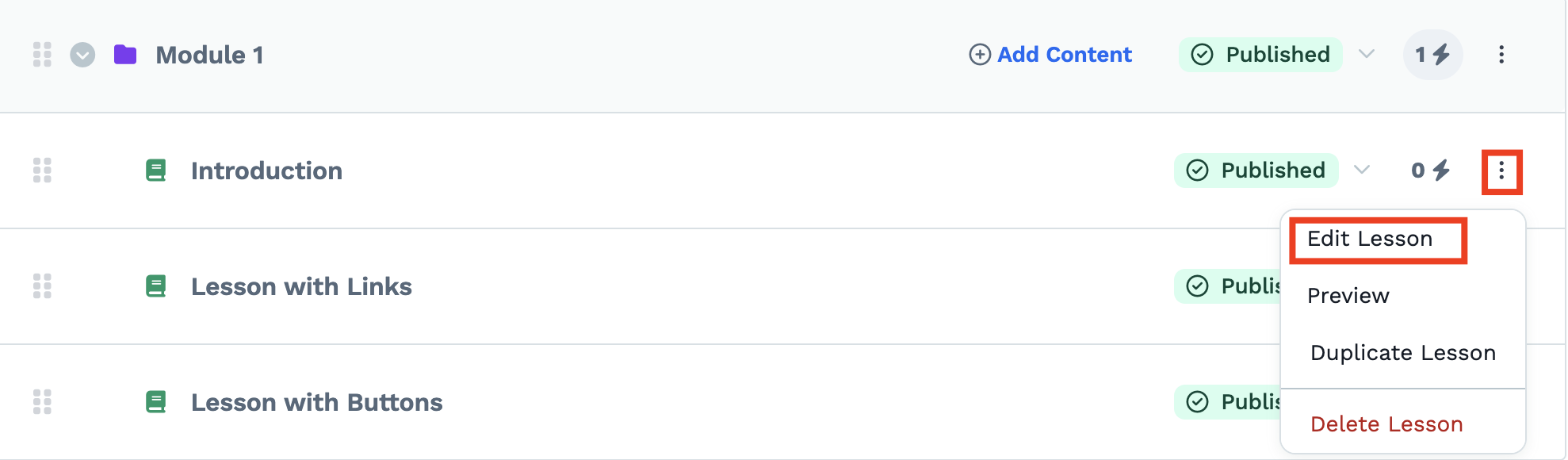This screenshot has height=460, width=1568.
Task: Select Duplicate Lesson menu option
Action: tap(1403, 353)
